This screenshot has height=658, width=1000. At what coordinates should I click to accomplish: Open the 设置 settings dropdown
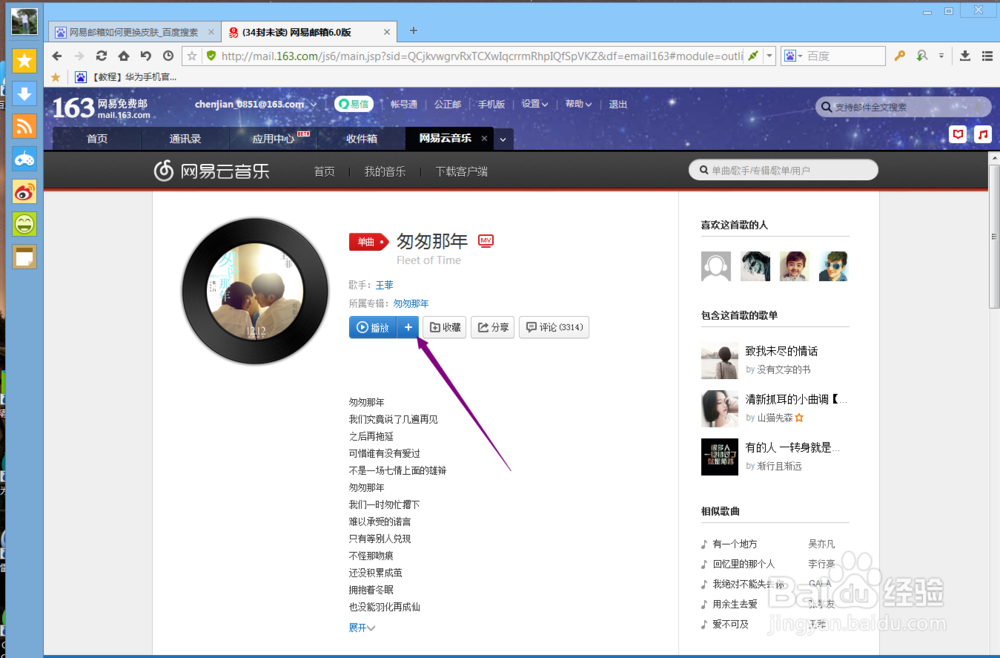(534, 104)
